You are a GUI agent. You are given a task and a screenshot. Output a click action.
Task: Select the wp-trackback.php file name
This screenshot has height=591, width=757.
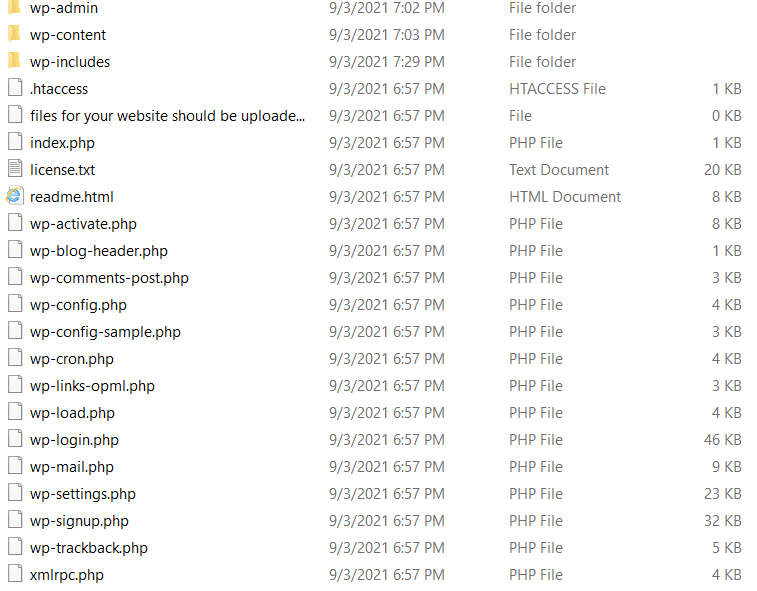89,549
